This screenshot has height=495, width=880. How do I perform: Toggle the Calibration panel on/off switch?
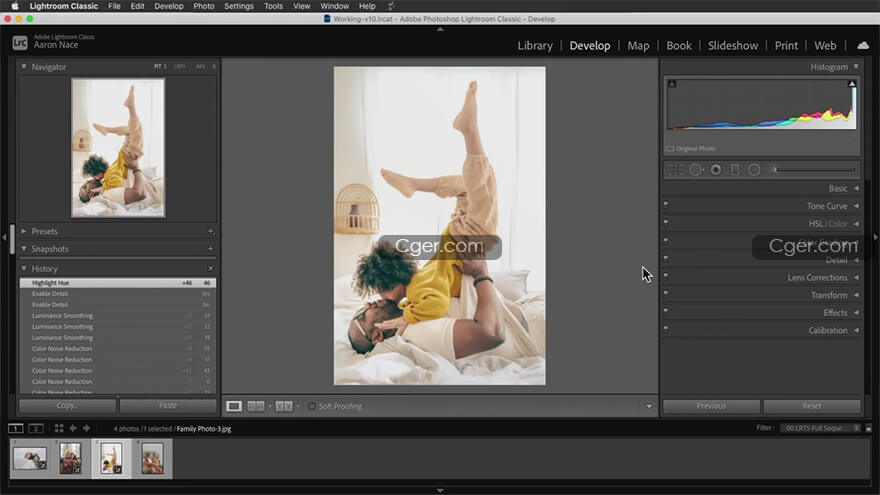click(666, 328)
